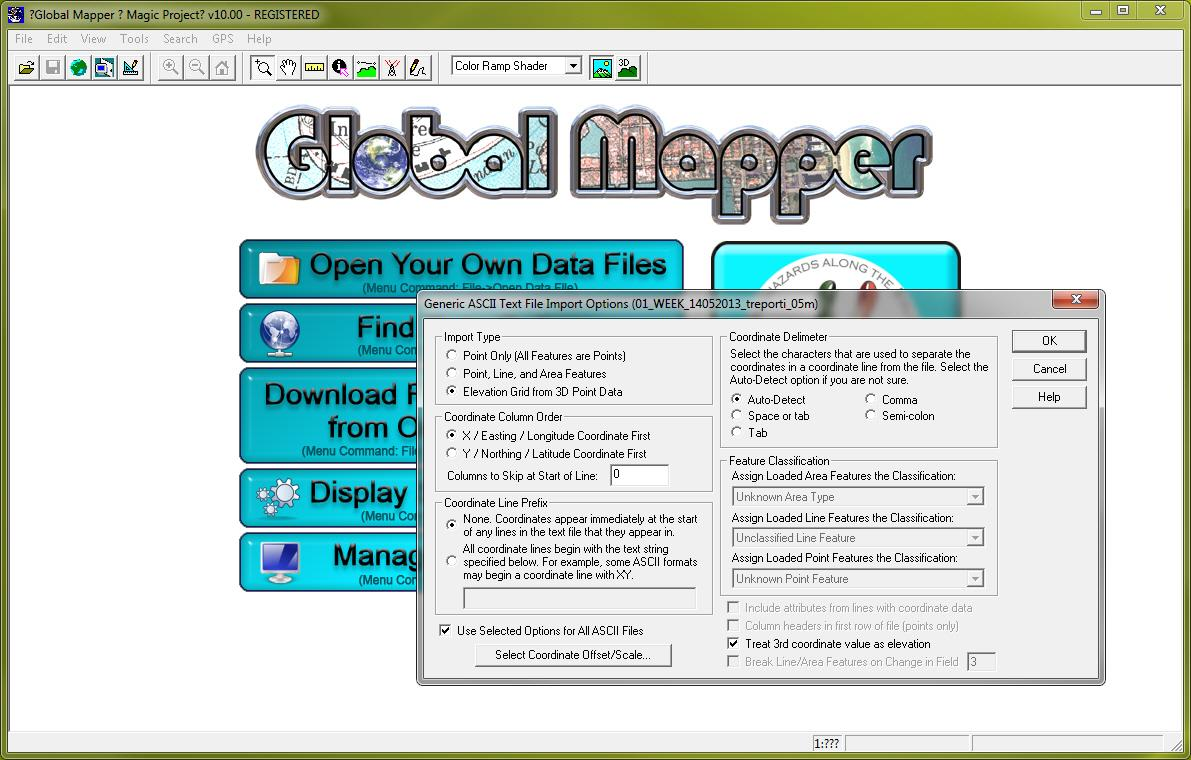Close the ASCII import options dialog
Screen dimensions: 1191x760
tap(1076, 299)
